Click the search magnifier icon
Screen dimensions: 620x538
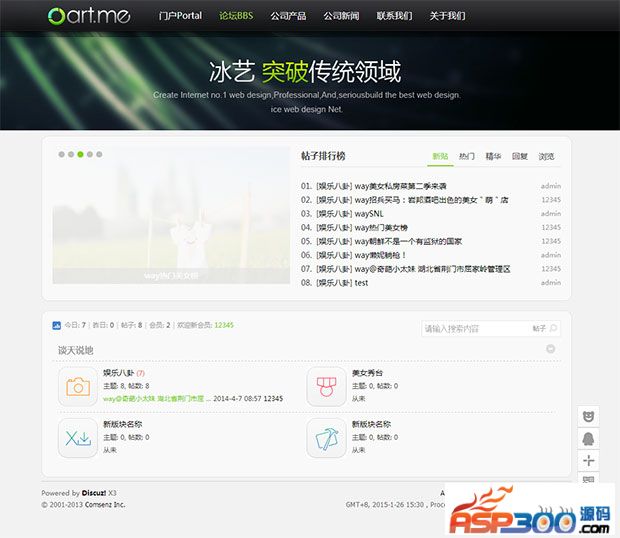click(x=554, y=328)
